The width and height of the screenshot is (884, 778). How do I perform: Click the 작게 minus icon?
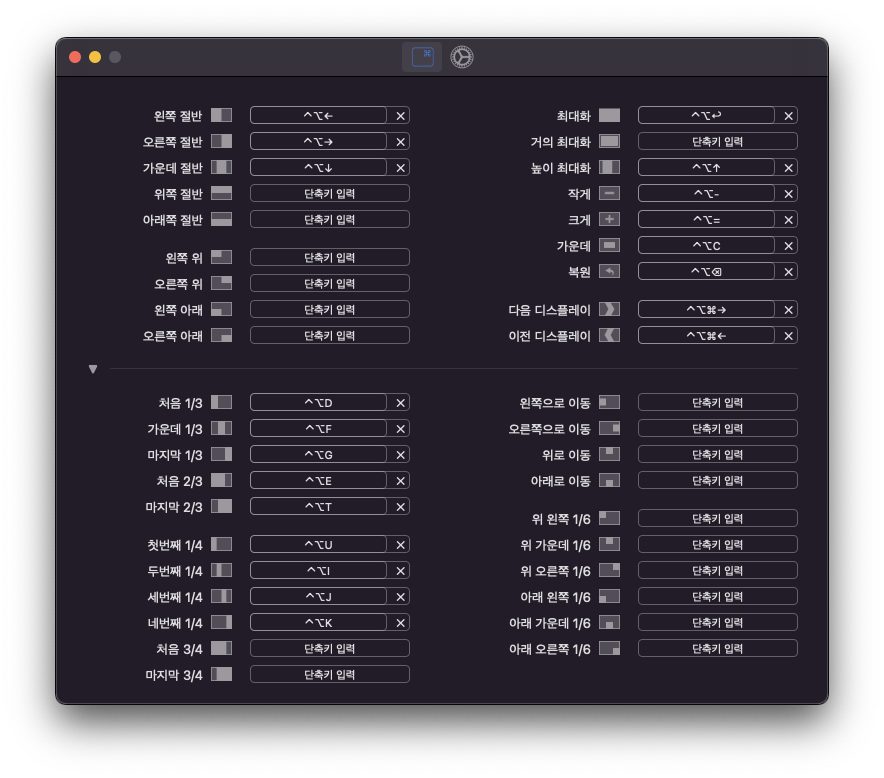pyautogui.click(x=609, y=193)
